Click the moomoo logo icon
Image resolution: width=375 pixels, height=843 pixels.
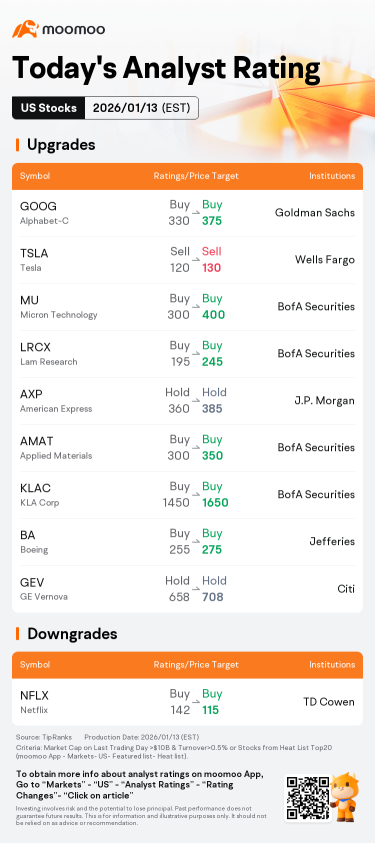pos(25,29)
